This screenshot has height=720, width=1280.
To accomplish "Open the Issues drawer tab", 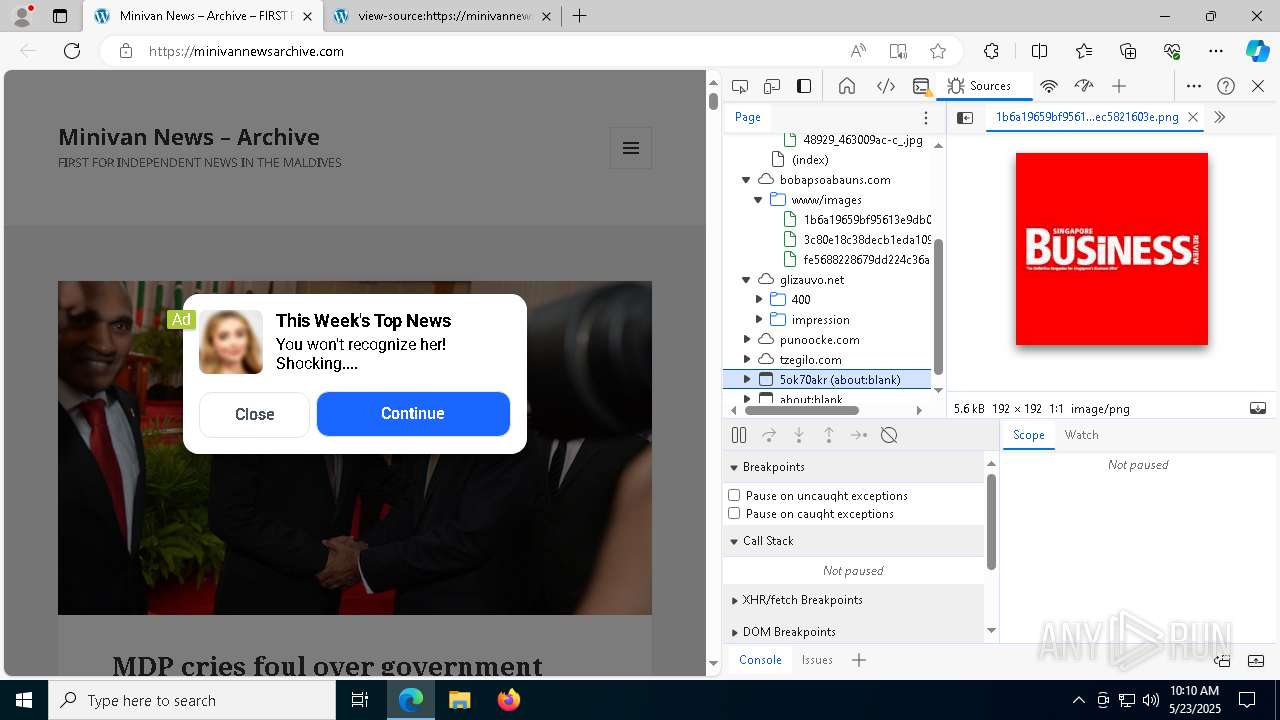I will tap(817, 660).
